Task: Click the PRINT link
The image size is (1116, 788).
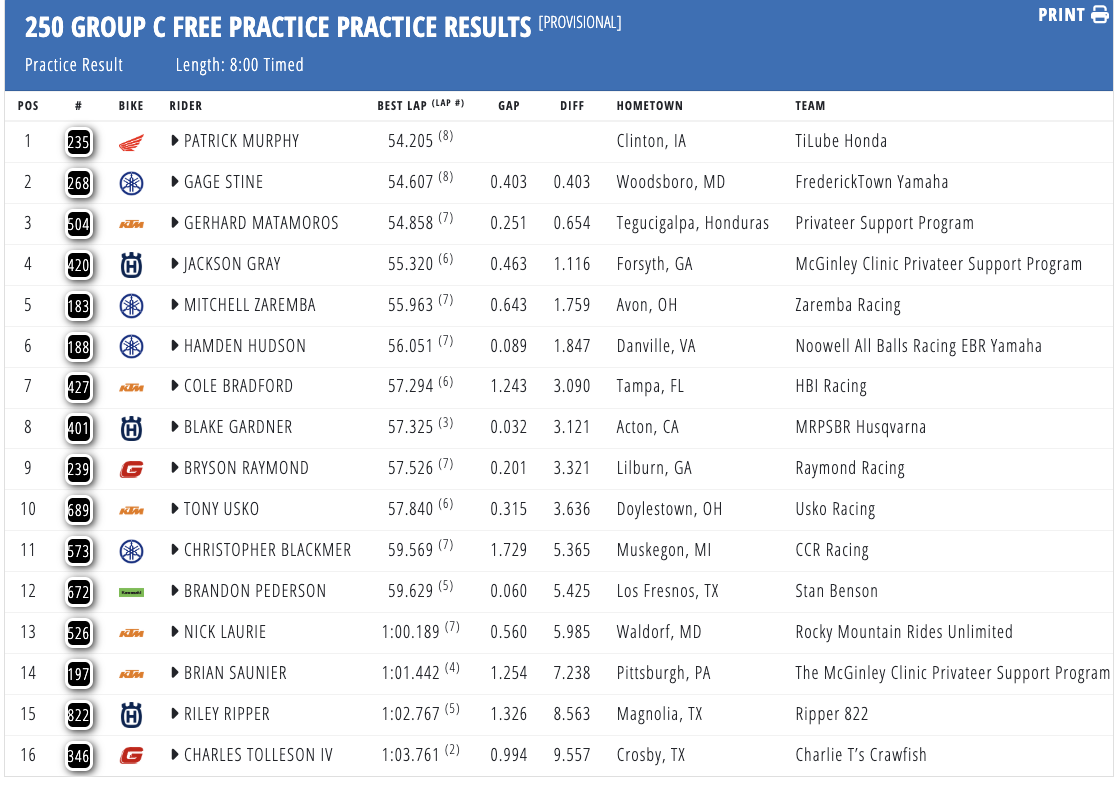Action: 1061,15
